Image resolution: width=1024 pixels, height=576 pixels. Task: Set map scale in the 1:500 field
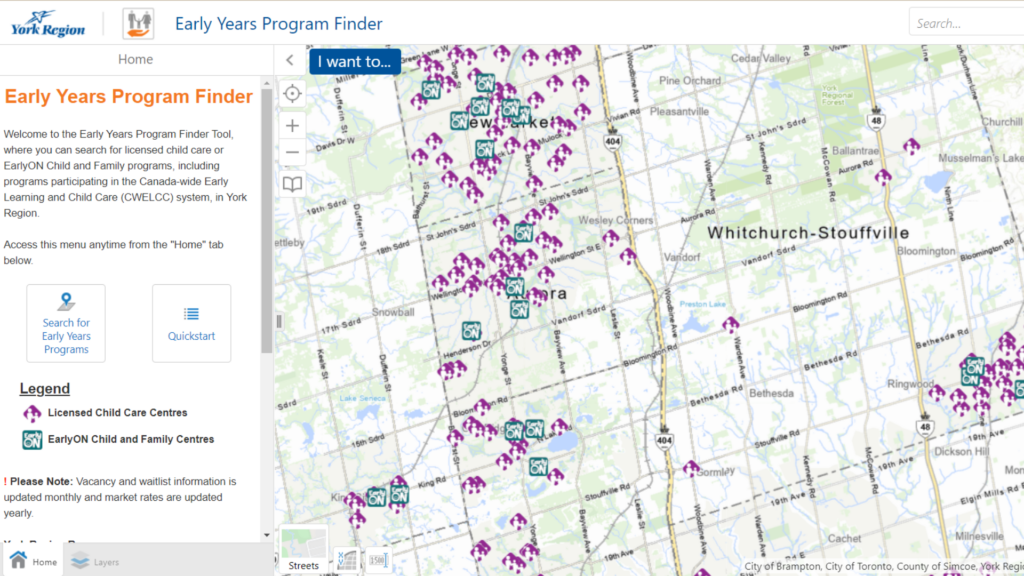pos(378,560)
